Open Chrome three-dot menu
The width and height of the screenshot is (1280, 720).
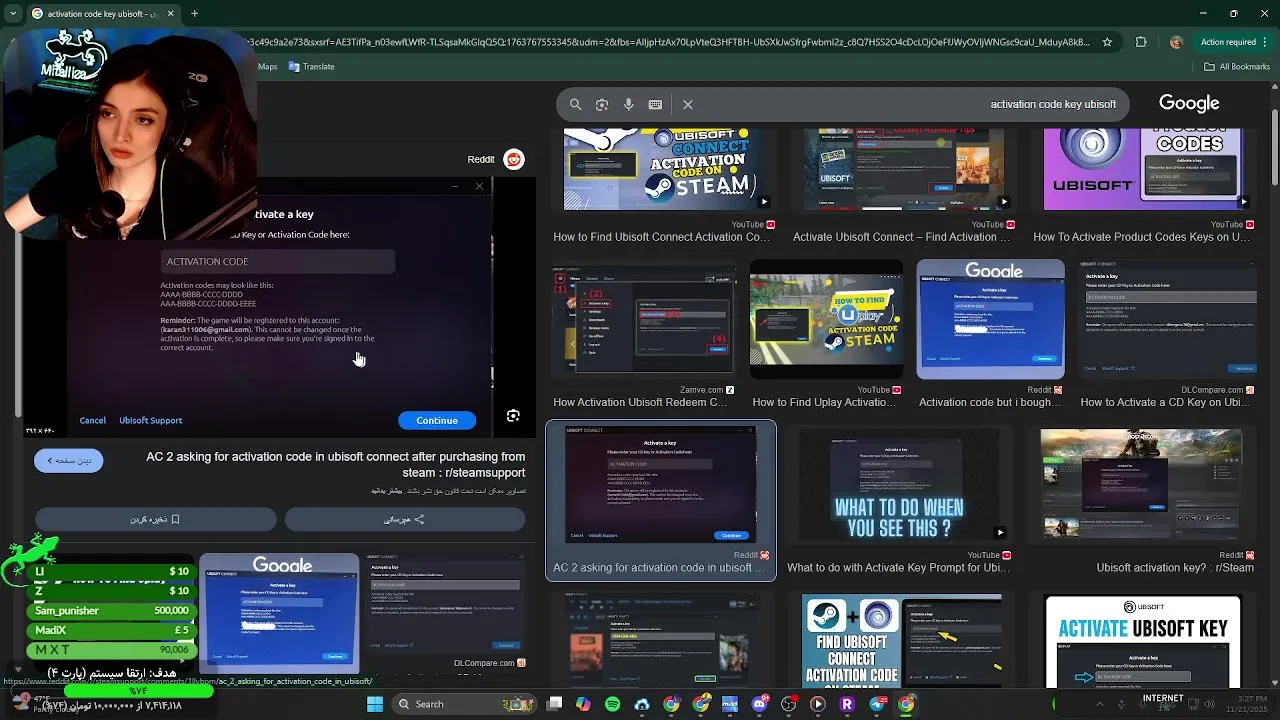pos(1267,42)
